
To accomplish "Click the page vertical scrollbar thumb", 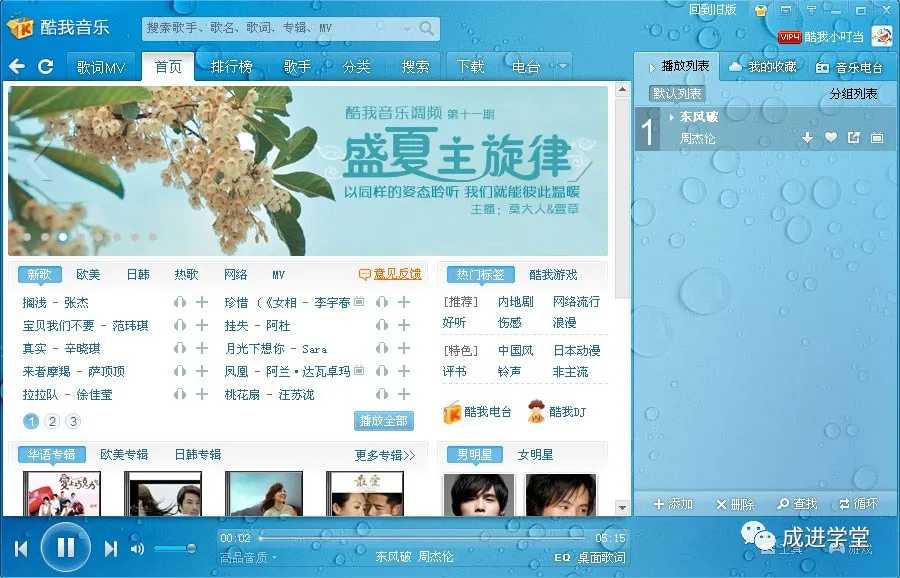I will [622, 198].
